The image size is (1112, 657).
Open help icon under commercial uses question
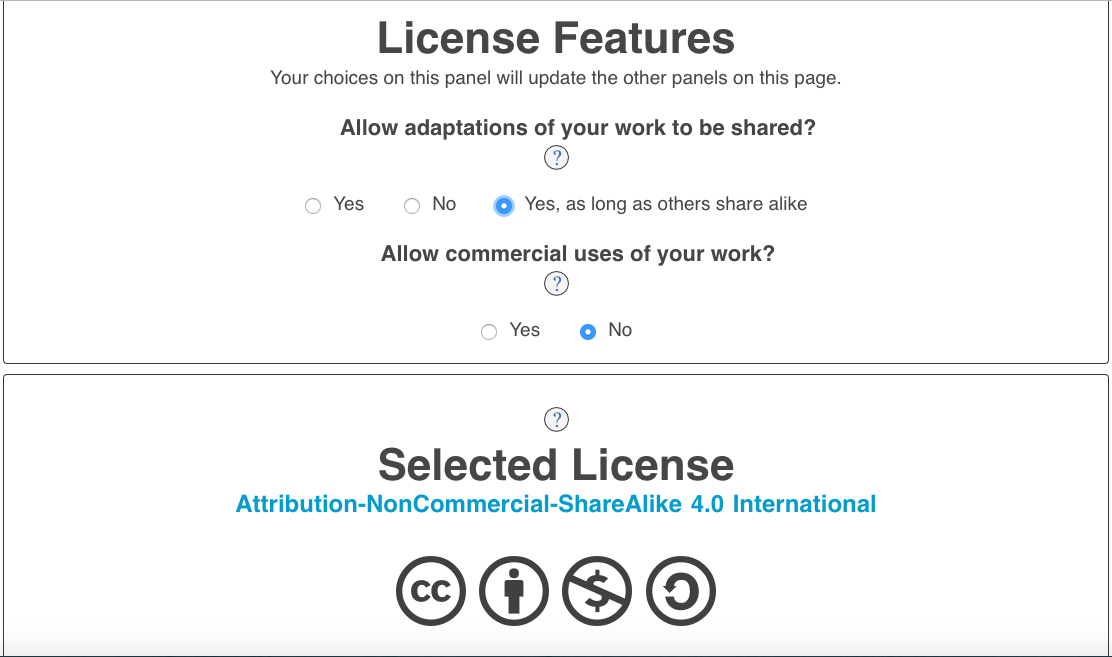(x=556, y=284)
